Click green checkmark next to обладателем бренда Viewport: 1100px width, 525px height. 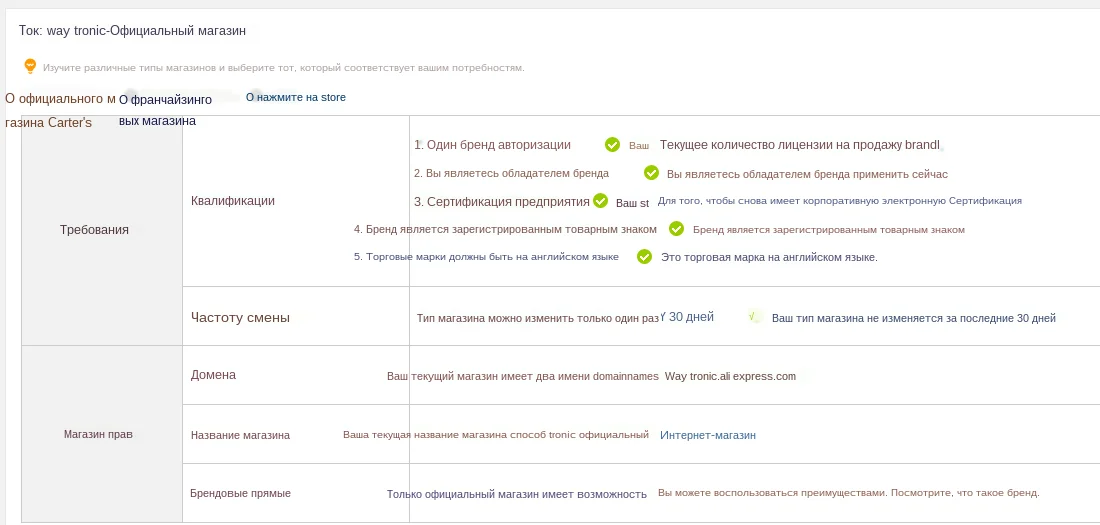651,173
